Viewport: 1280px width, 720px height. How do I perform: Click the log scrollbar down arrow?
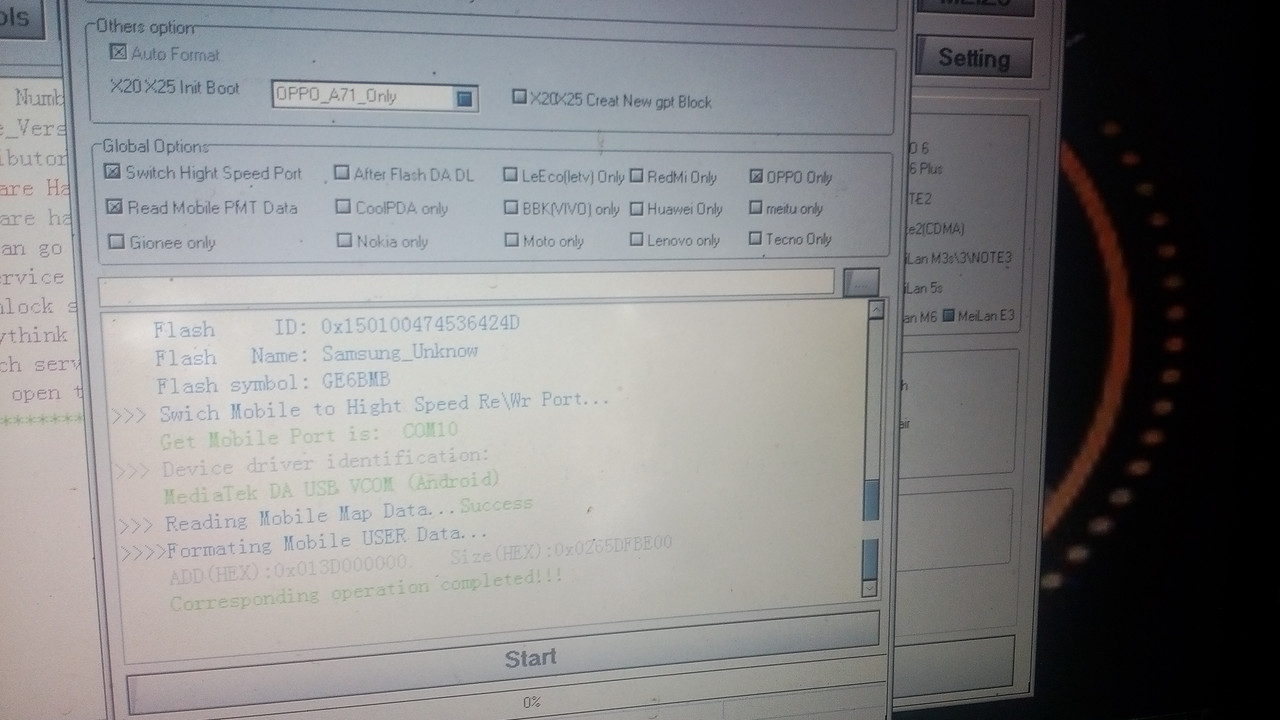(869, 589)
